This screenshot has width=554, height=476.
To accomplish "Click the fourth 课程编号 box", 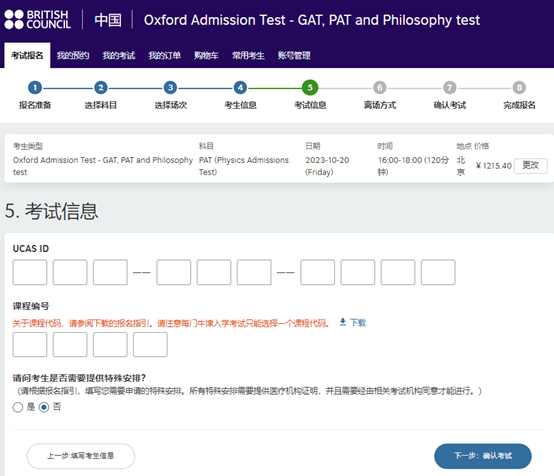I will [150, 344].
